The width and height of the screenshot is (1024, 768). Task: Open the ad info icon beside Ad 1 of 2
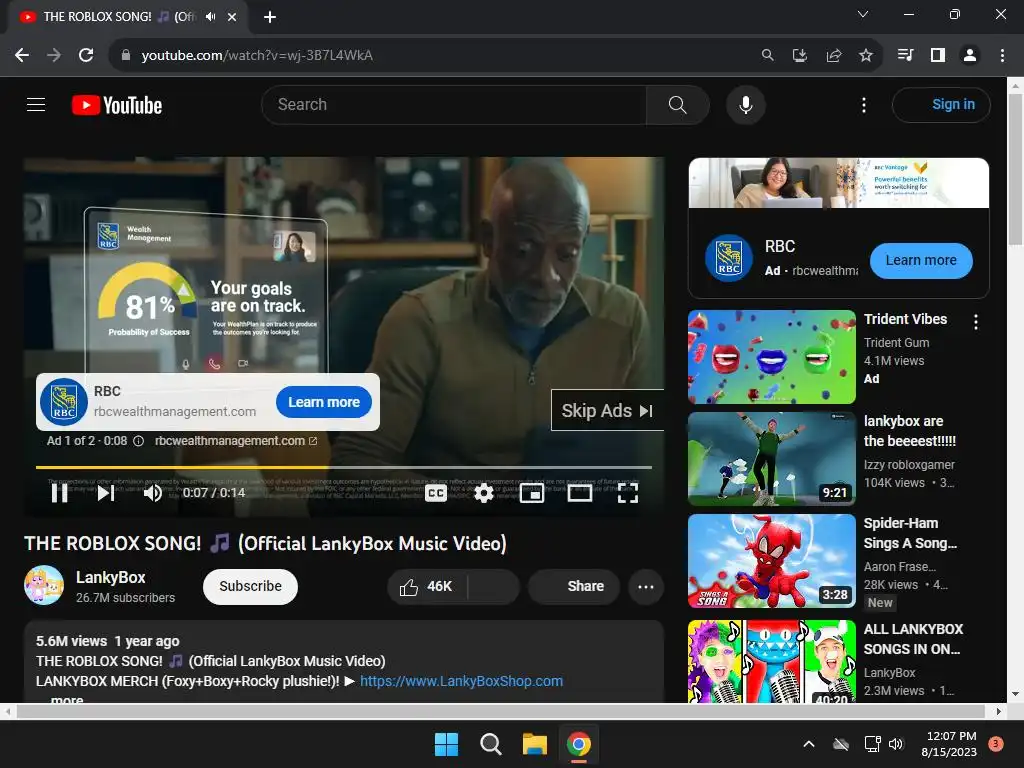[138, 441]
